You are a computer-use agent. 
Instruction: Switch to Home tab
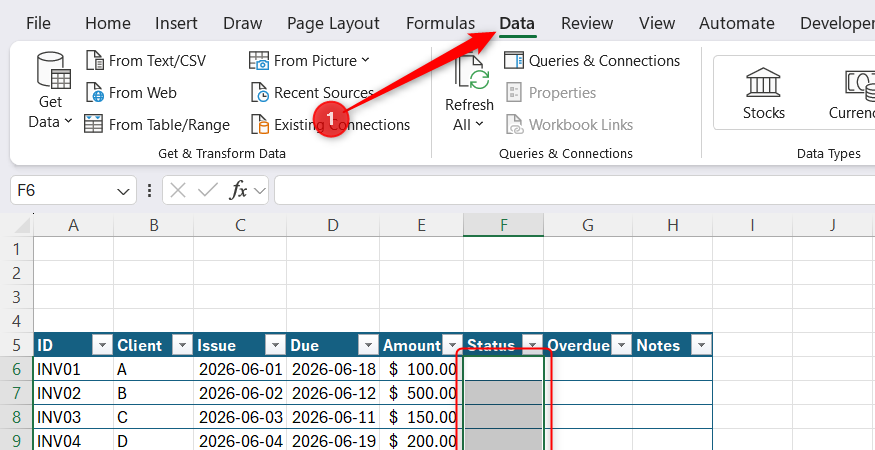(108, 23)
